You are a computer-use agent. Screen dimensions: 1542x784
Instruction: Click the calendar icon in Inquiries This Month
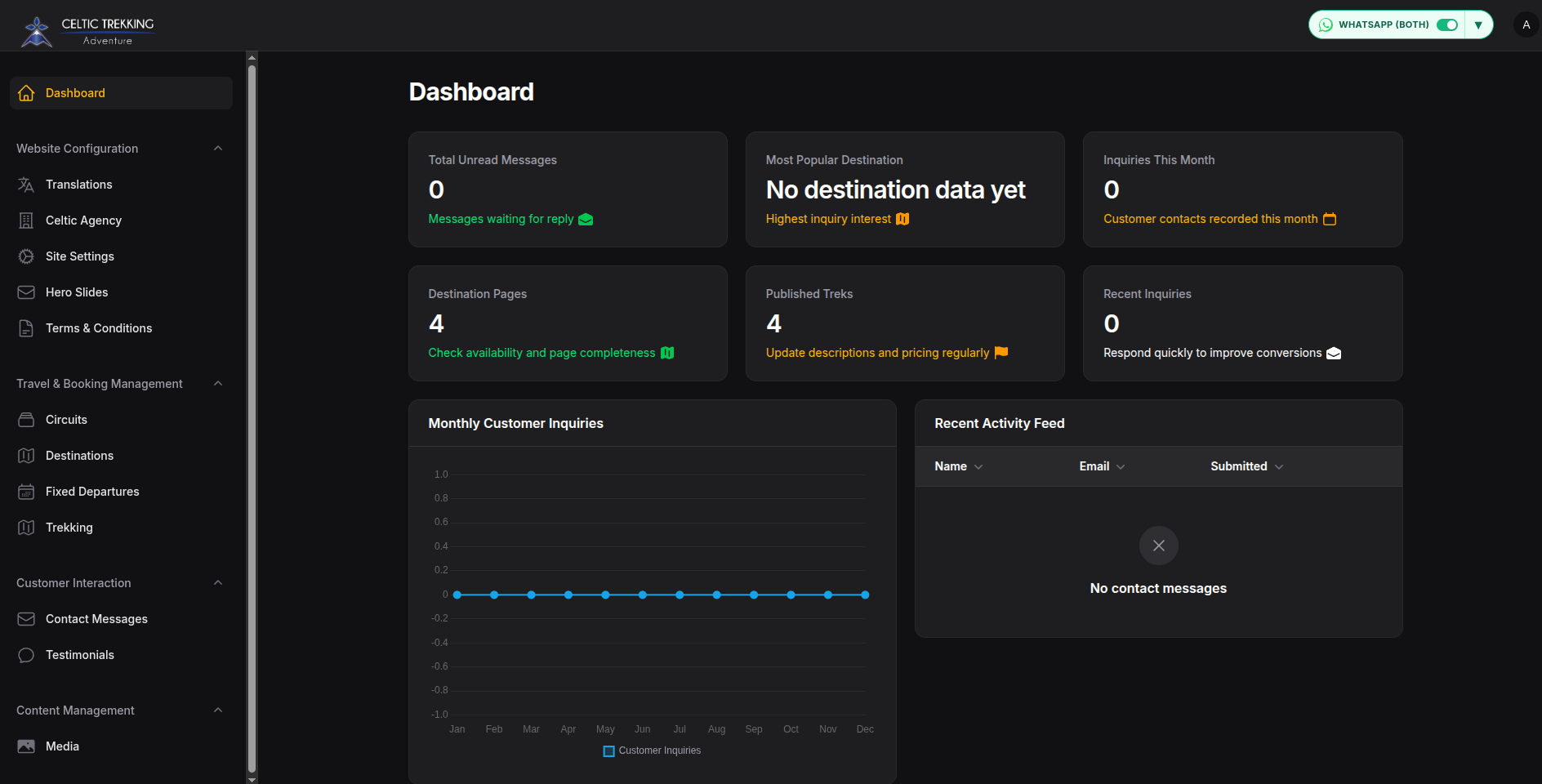click(x=1330, y=219)
